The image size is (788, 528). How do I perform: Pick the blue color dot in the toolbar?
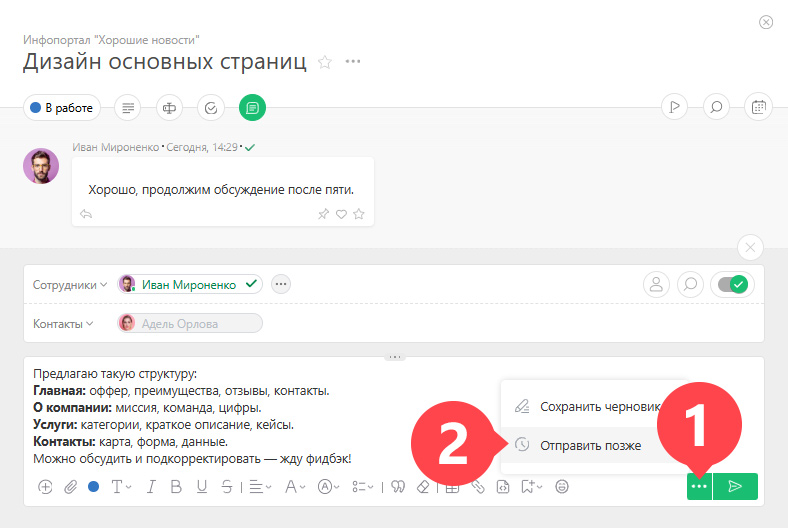pyautogui.click(x=93, y=486)
